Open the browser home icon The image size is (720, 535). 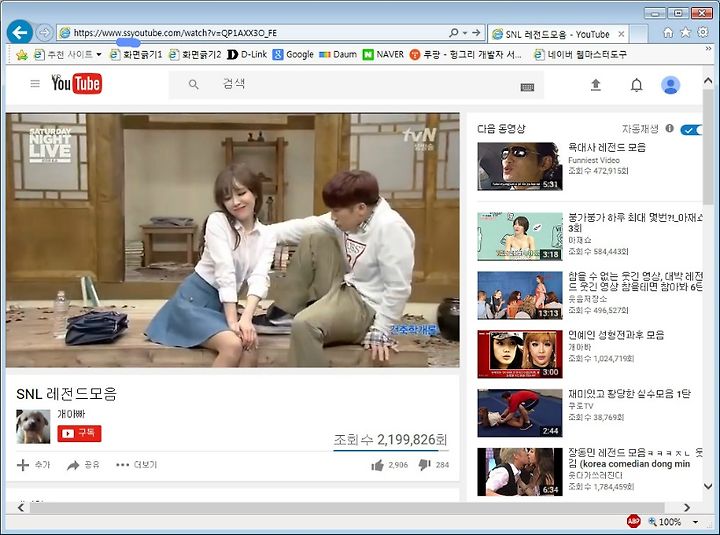click(x=668, y=33)
